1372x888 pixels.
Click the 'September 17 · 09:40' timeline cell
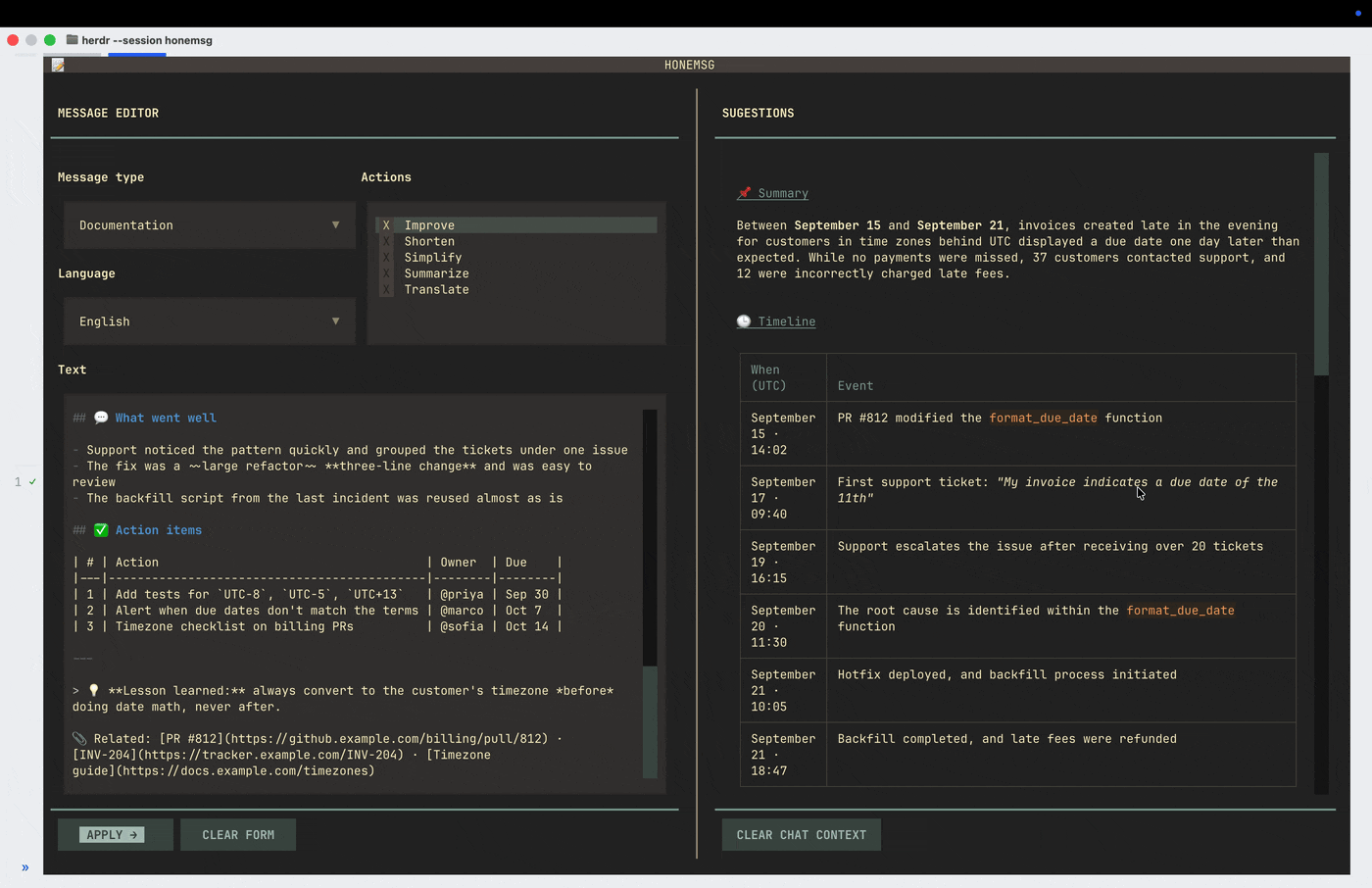click(783, 498)
